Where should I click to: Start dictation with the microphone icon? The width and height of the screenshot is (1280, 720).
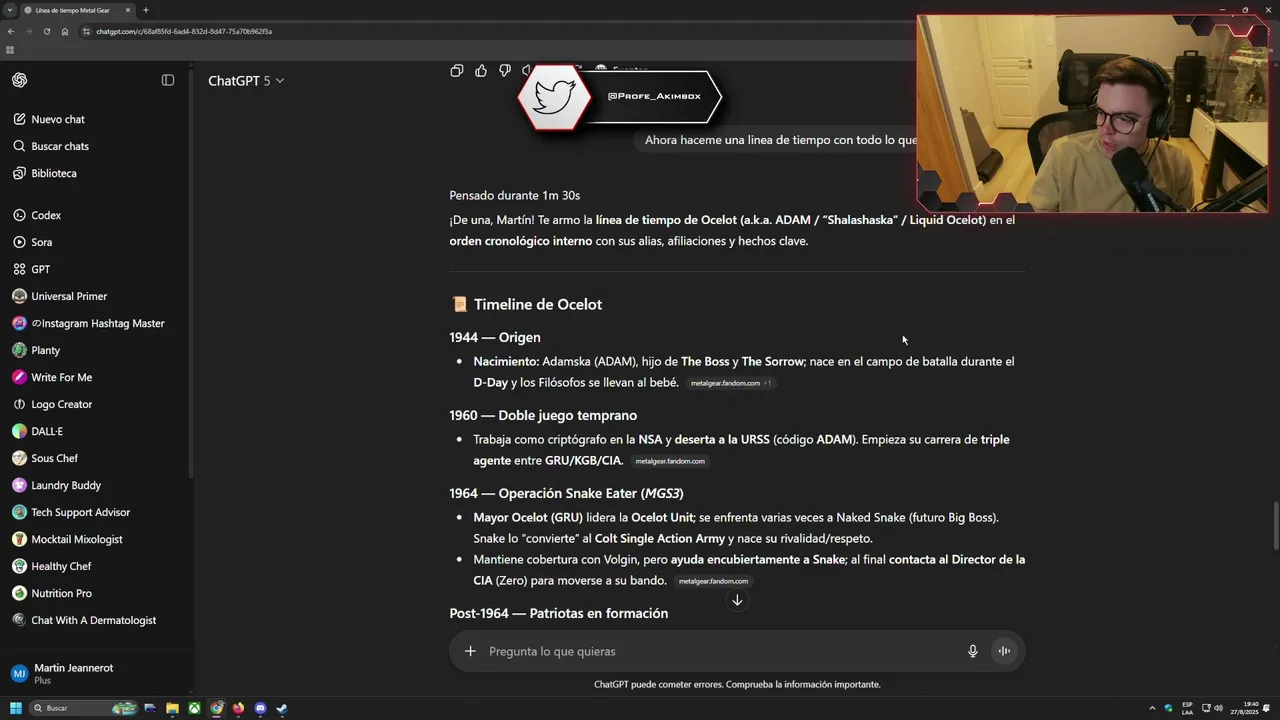[x=972, y=651]
